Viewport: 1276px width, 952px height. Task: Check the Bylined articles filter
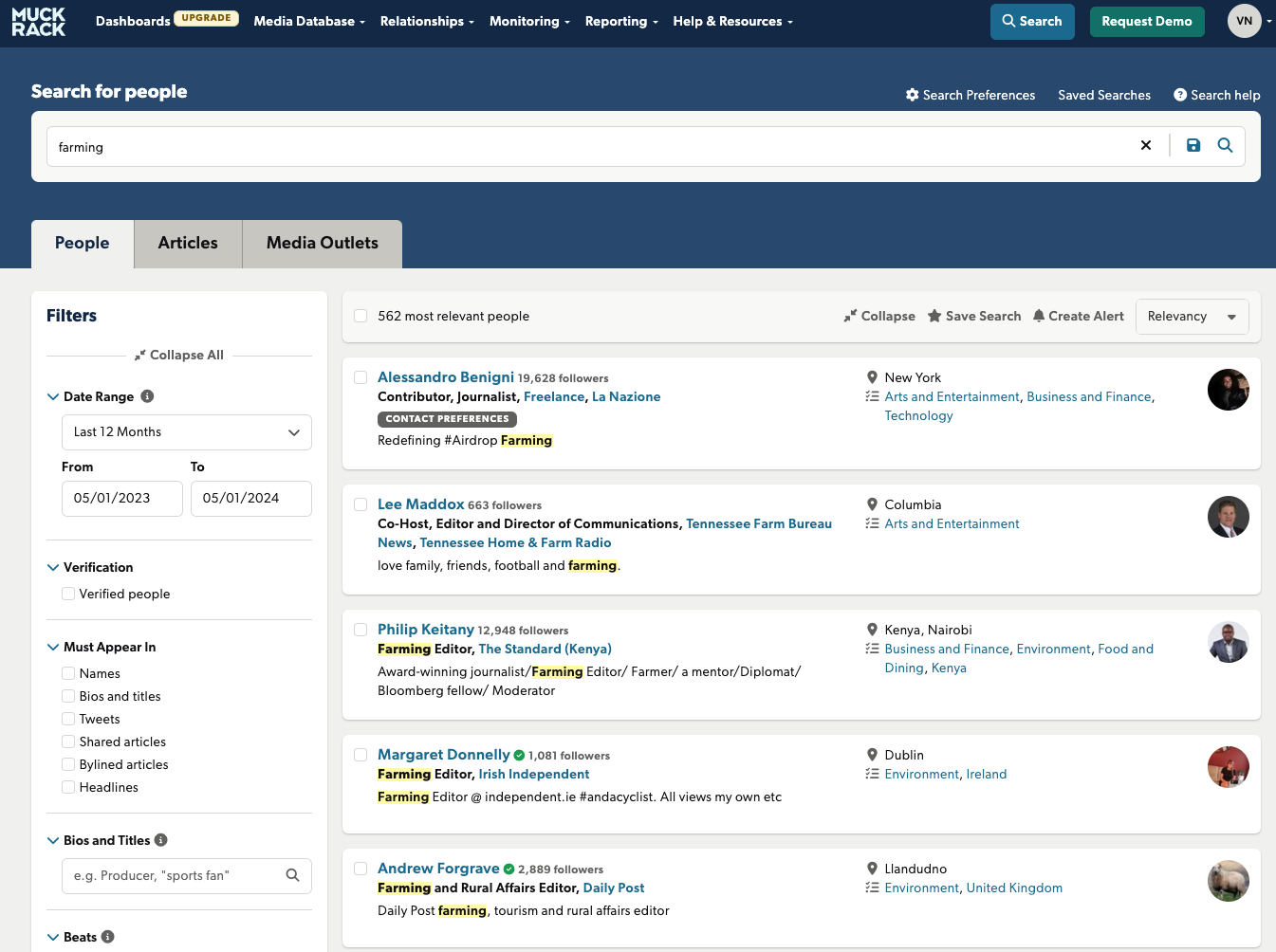(68, 764)
